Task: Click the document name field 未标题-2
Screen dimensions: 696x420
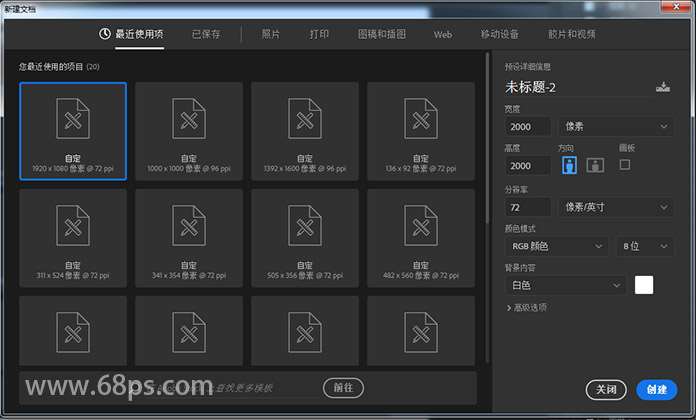Action: pos(577,87)
